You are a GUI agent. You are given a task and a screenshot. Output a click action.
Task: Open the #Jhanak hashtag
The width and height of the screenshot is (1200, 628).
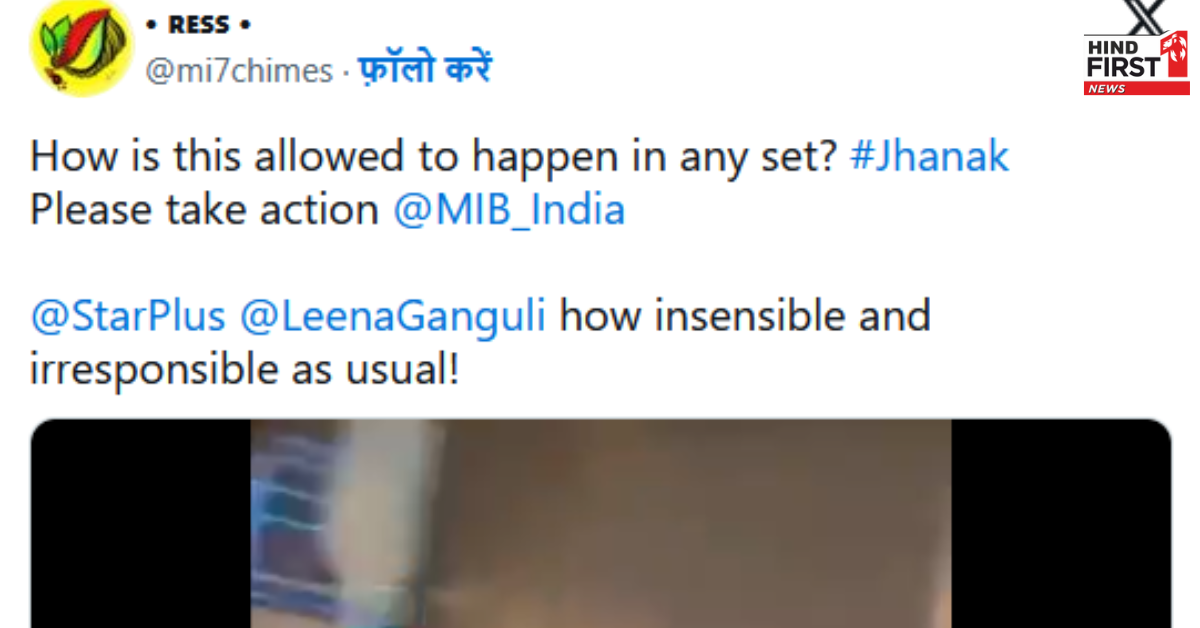pos(929,157)
